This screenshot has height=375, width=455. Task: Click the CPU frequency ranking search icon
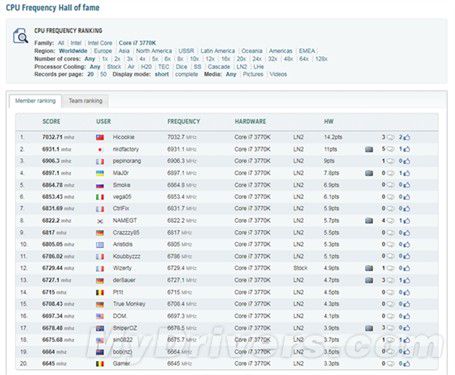tap(20, 36)
